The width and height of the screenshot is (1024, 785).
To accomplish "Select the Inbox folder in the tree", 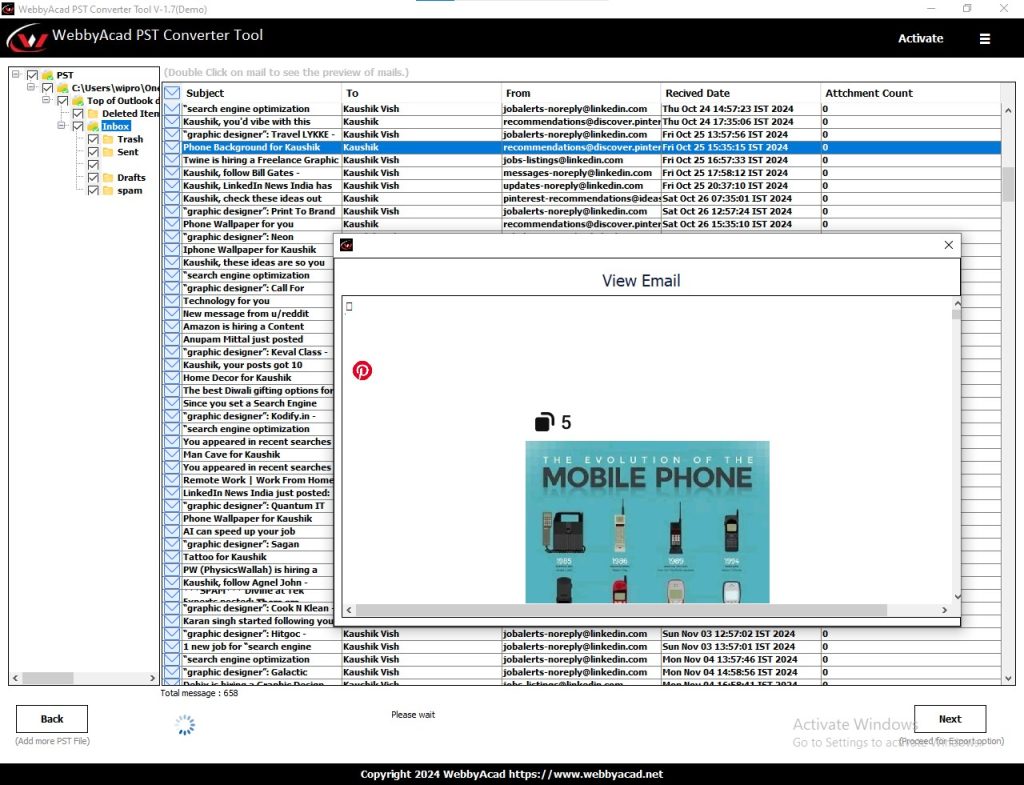I will (116, 127).
